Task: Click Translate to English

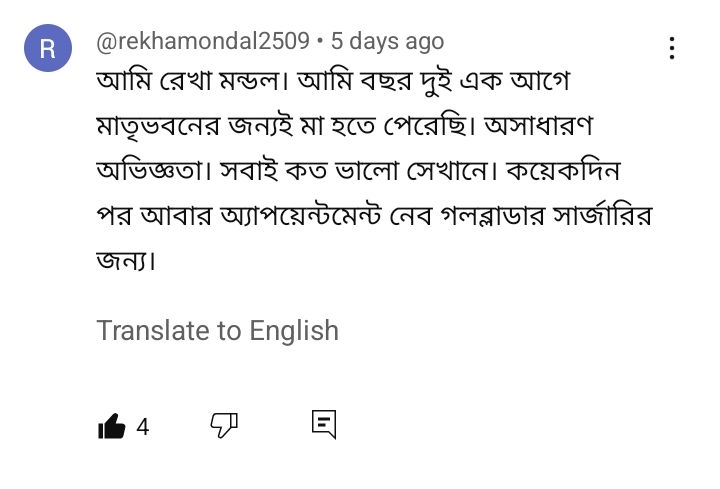Action: (218, 331)
